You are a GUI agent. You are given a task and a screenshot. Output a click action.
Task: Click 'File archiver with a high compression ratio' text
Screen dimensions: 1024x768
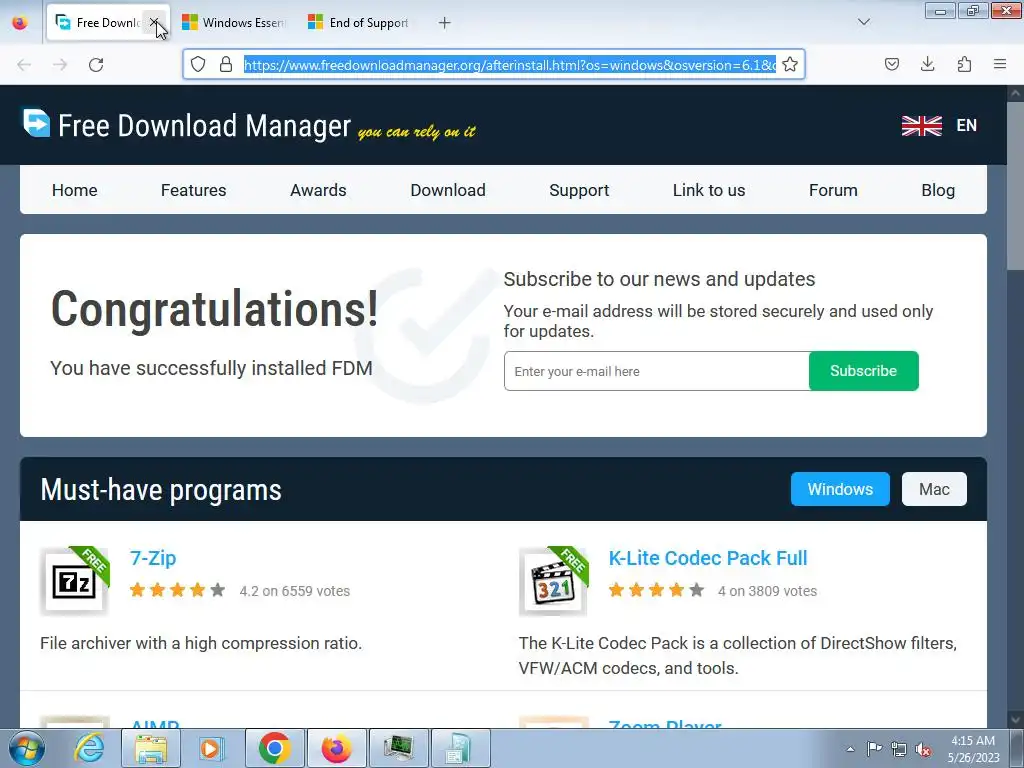pos(201,643)
